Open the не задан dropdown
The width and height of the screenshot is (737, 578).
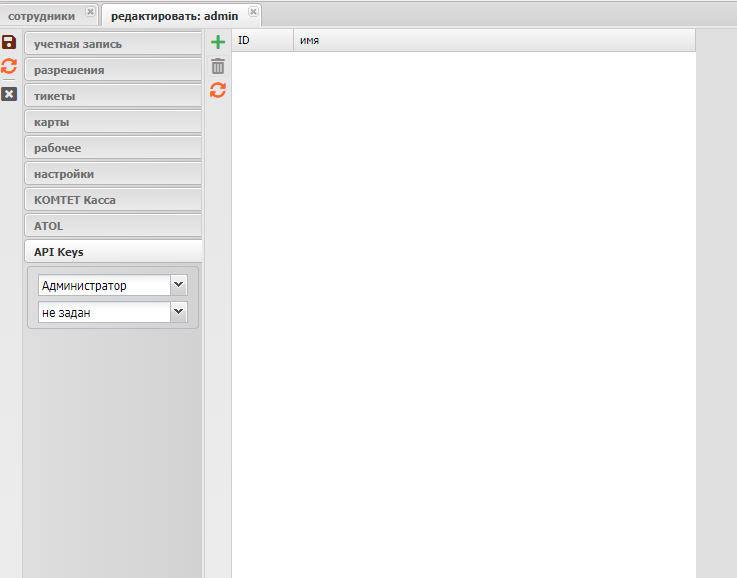pyautogui.click(x=179, y=312)
